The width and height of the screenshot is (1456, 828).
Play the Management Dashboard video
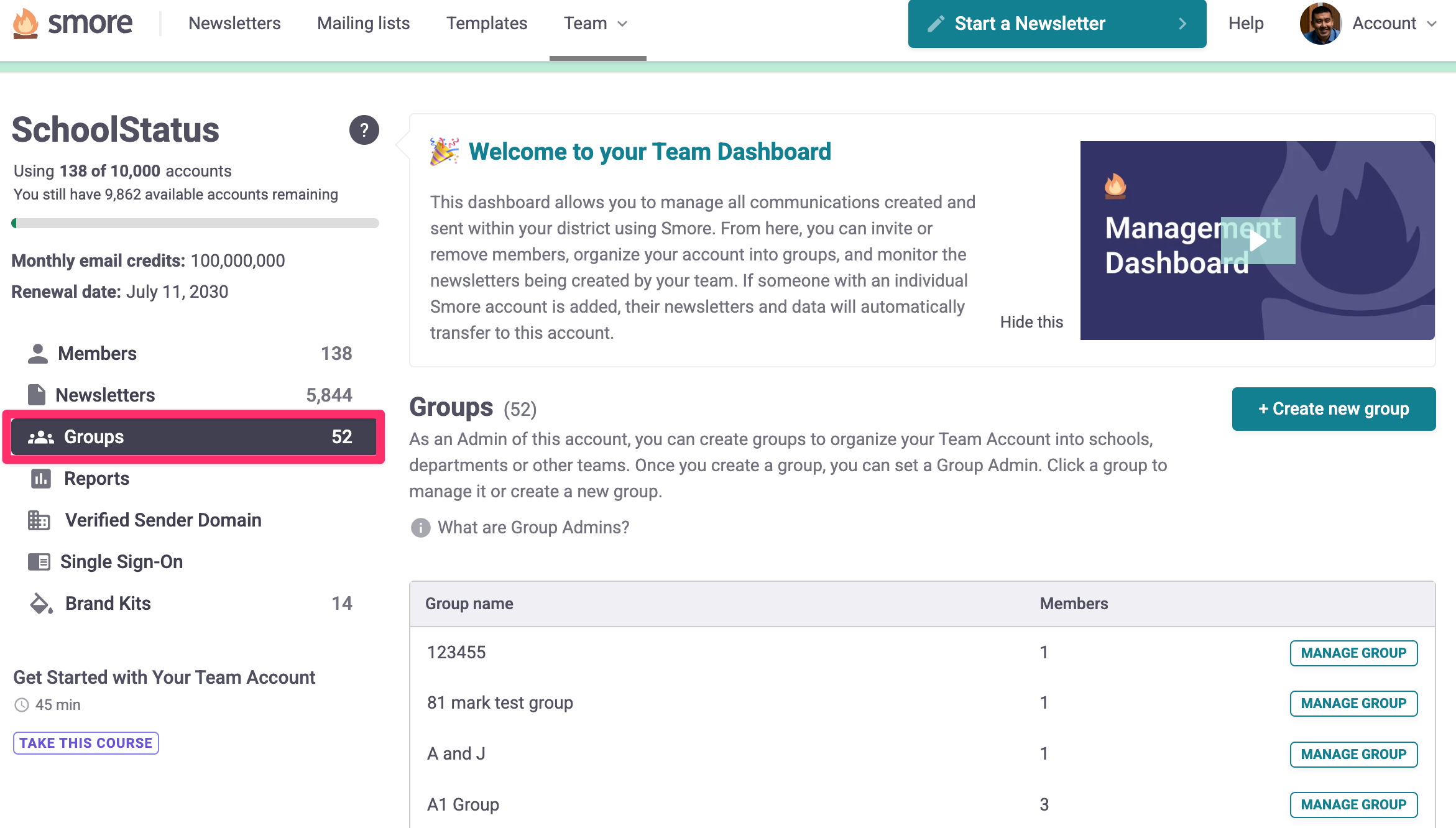tap(1258, 241)
